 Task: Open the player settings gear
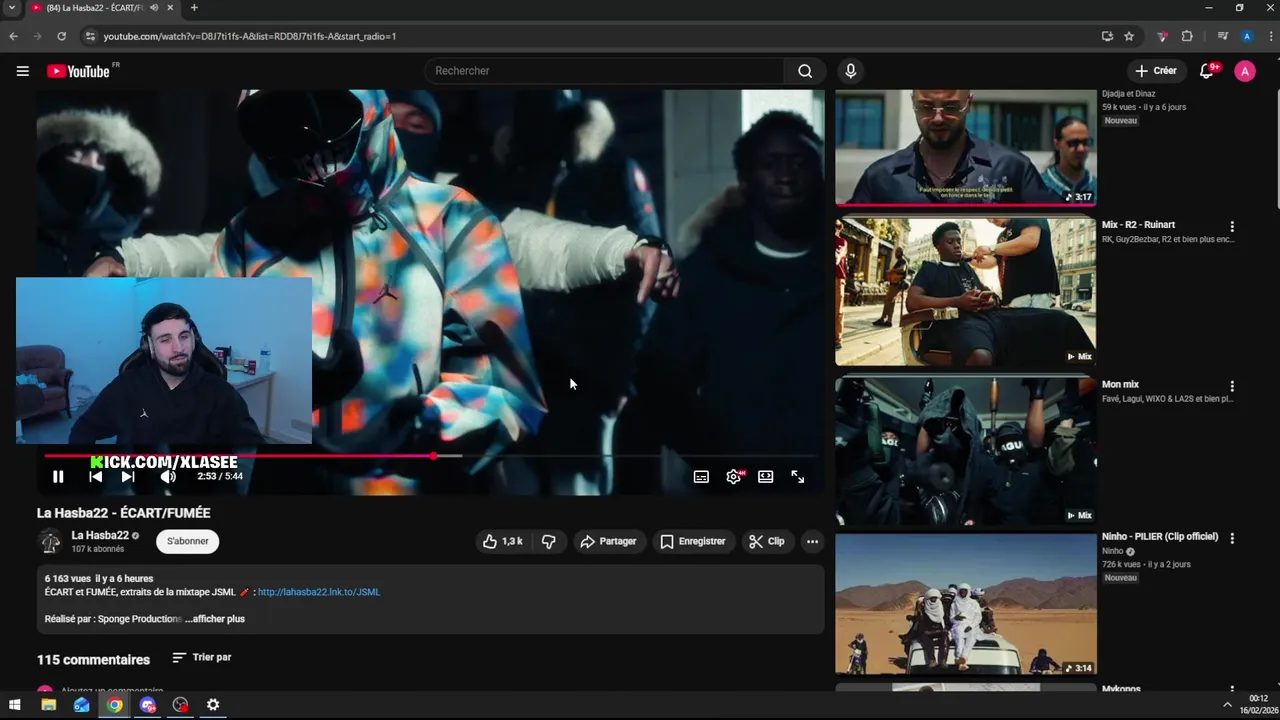click(x=734, y=477)
